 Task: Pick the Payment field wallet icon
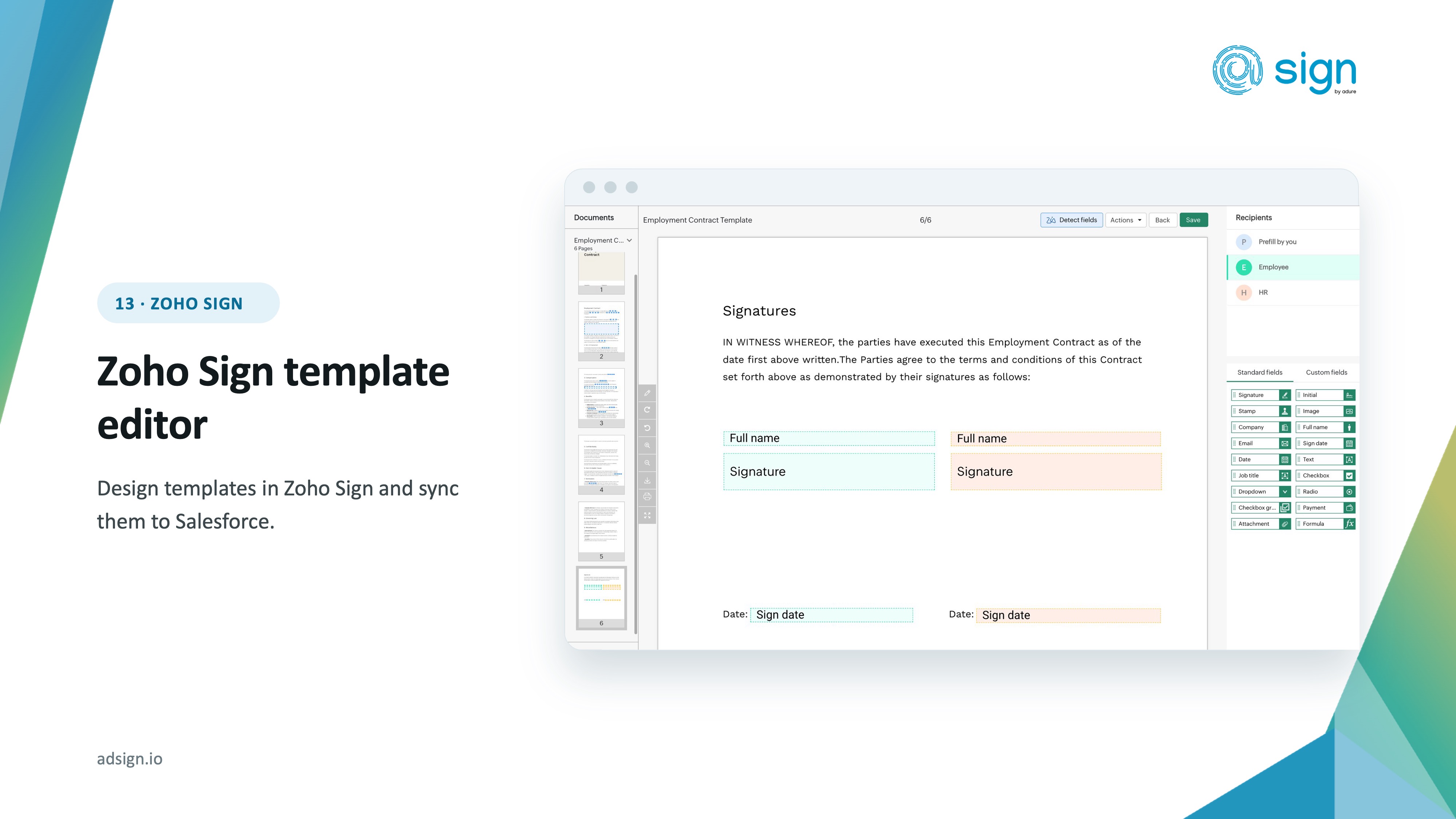[x=1349, y=507]
